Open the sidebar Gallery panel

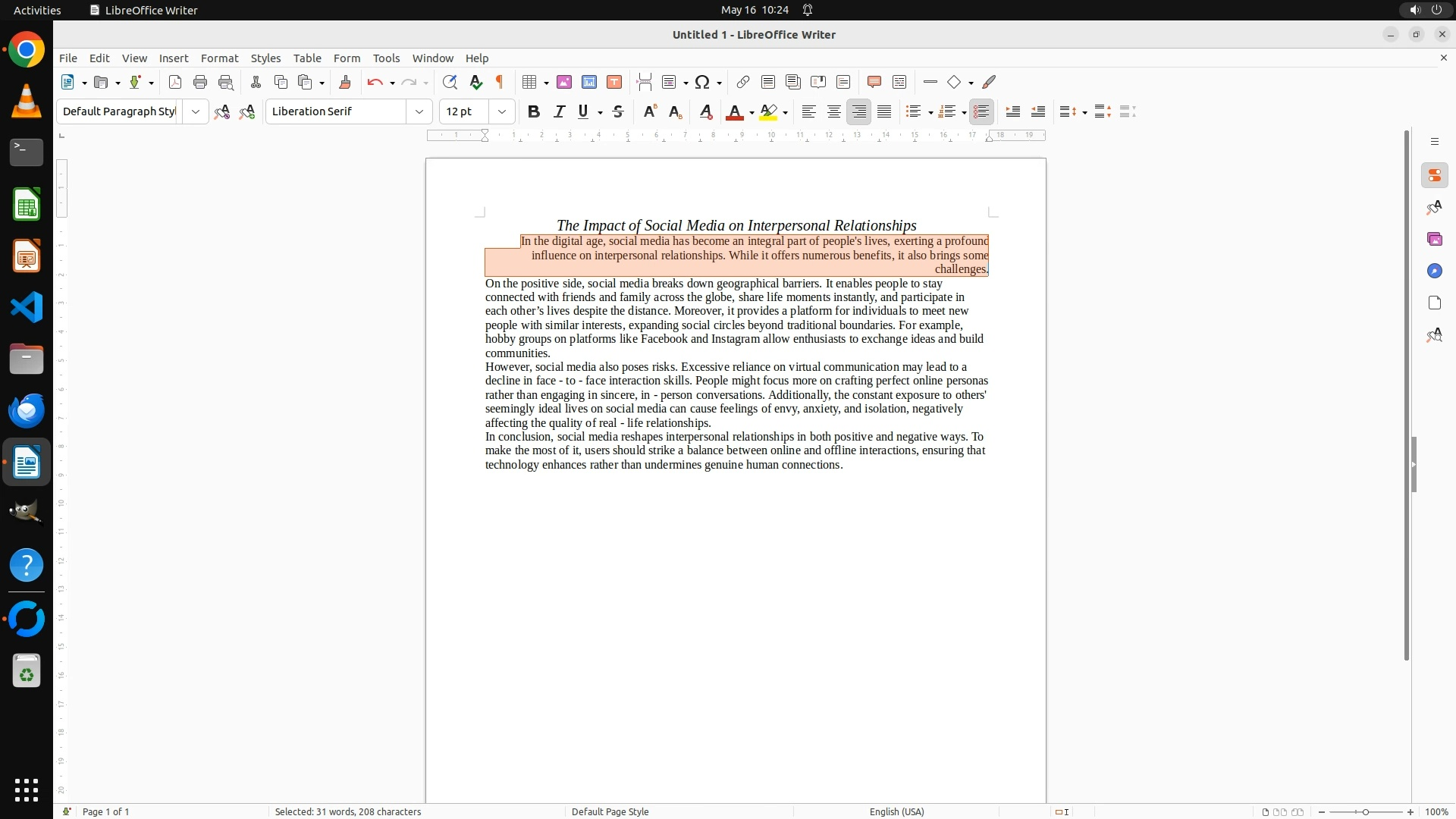1434,239
